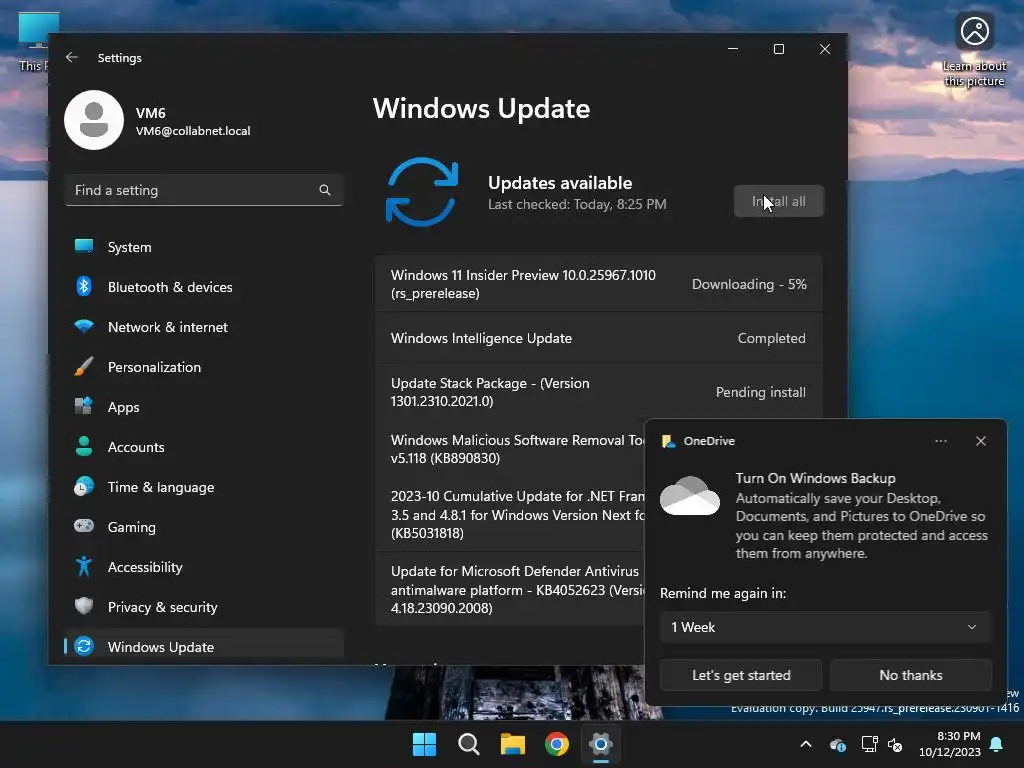This screenshot has height=768, width=1024.
Task: Open the System settings page
Action: [x=204, y=247]
